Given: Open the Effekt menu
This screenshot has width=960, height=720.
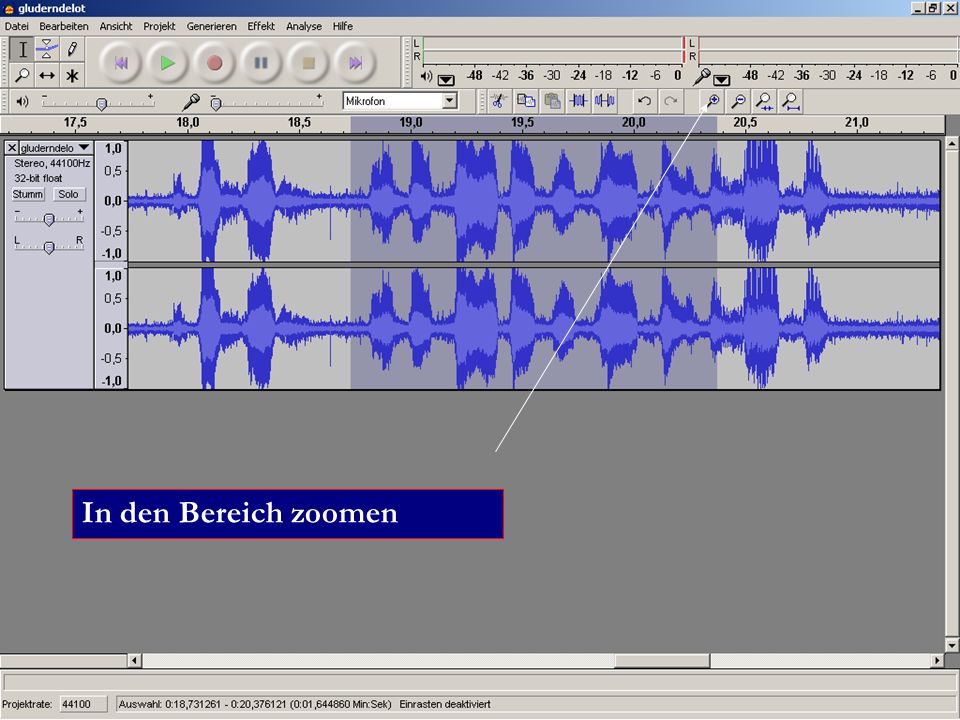Looking at the screenshot, I should click(261, 26).
